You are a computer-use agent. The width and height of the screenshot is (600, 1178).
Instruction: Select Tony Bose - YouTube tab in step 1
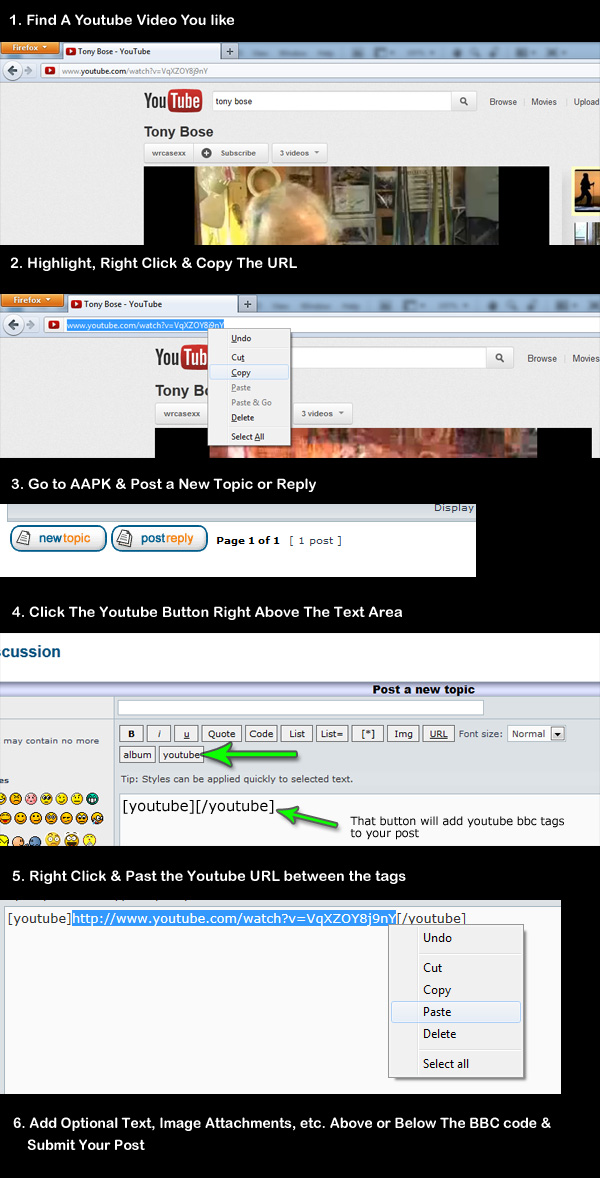coord(141,51)
